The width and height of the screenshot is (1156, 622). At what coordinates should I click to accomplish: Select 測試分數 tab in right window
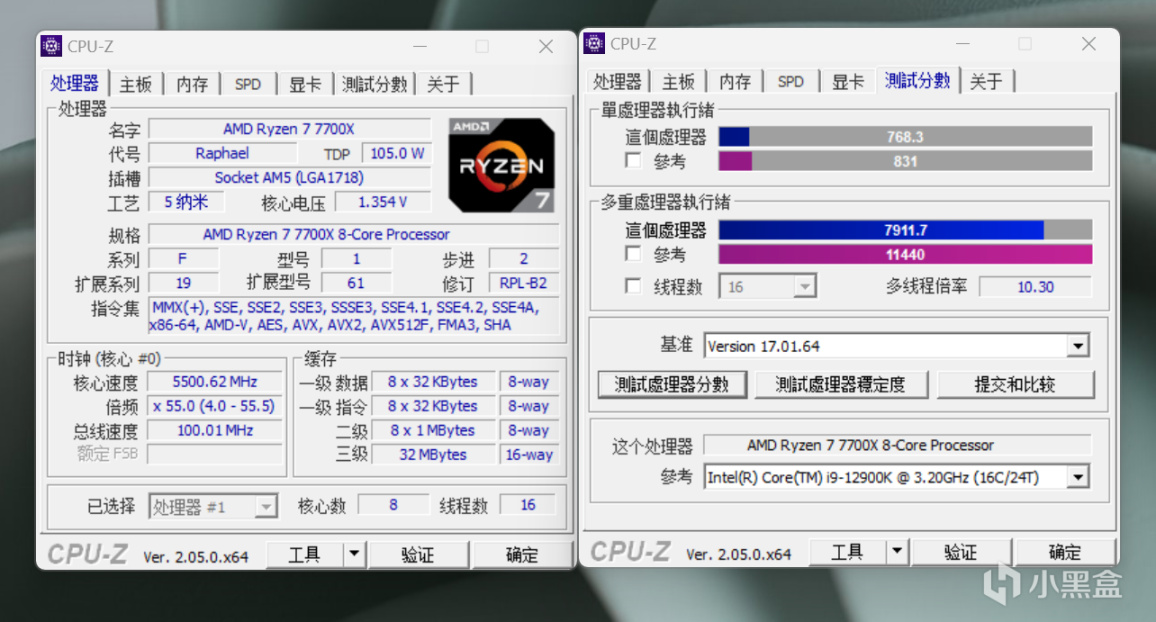(917, 80)
